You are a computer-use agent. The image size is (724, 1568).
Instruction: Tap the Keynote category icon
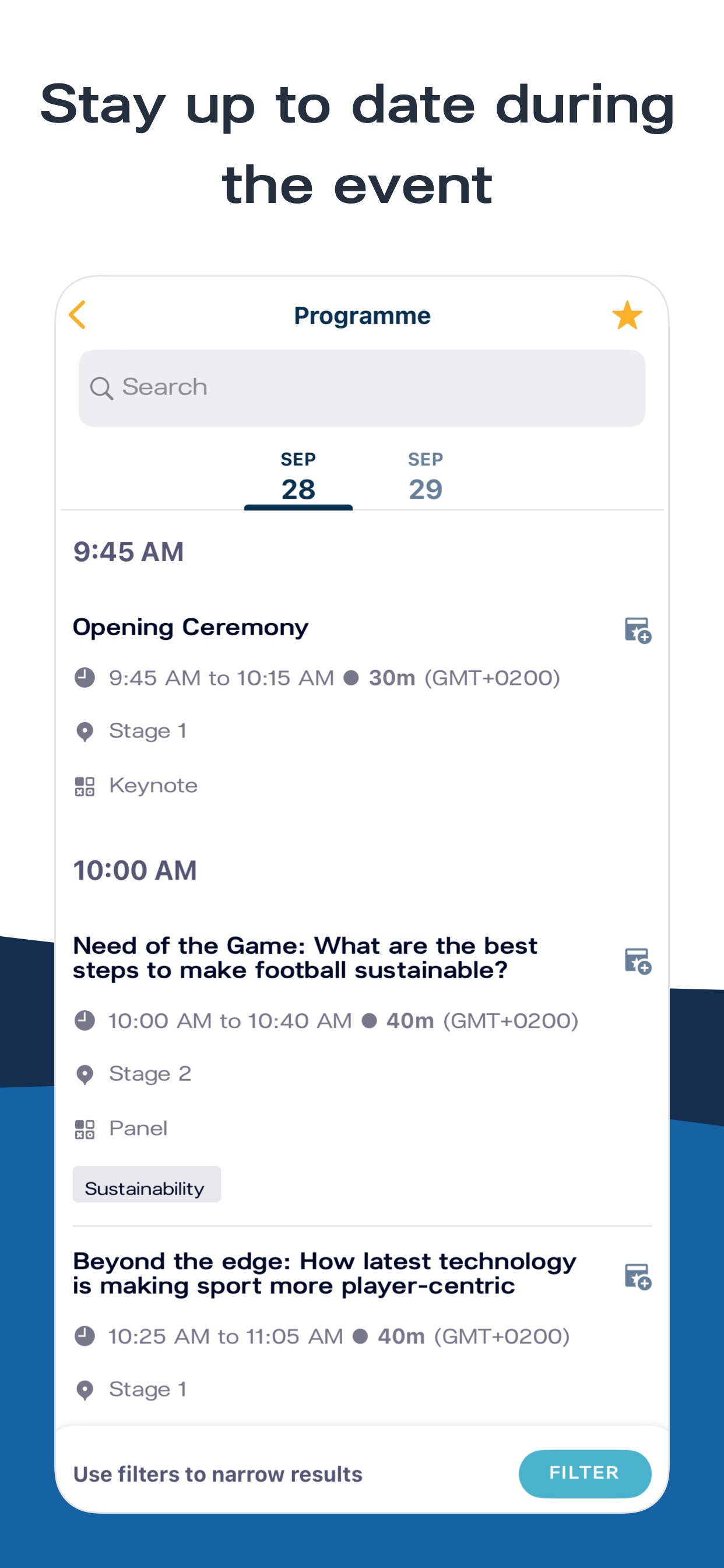tap(85, 786)
